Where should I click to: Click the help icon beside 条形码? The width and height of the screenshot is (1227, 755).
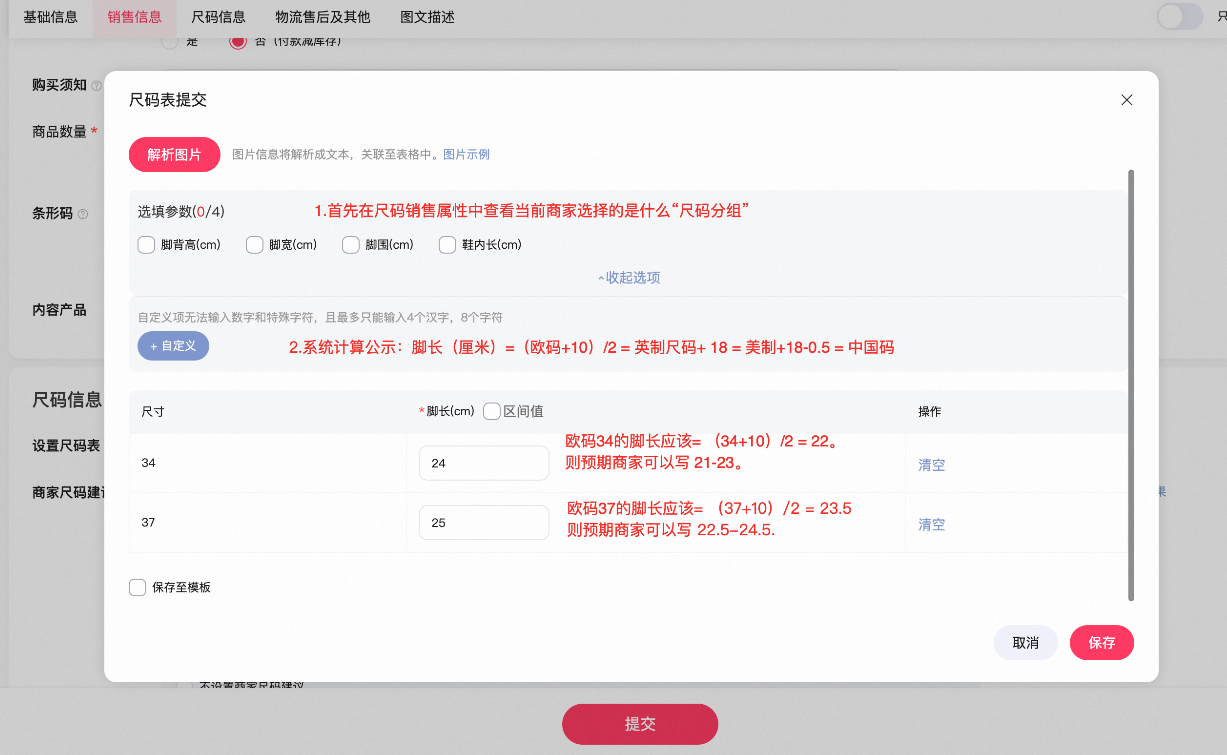(x=83, y=214)
